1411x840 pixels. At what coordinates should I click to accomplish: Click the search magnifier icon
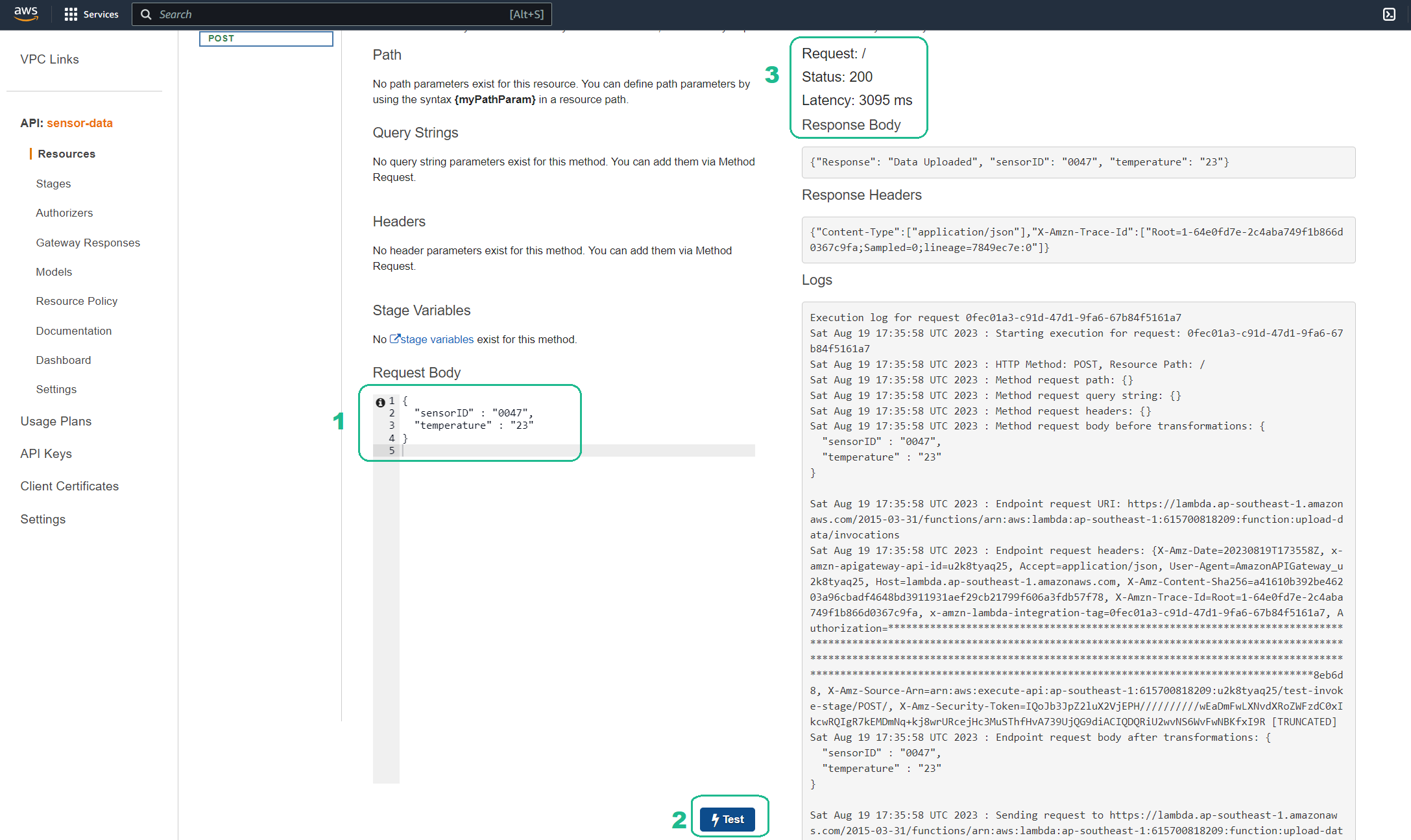tap(146, 14)
